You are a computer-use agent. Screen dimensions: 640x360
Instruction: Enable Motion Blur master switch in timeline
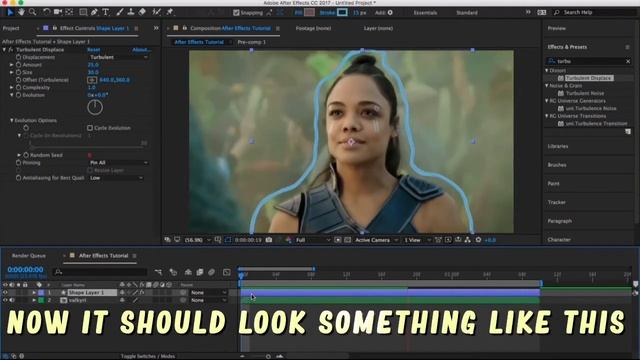[211, 272]
